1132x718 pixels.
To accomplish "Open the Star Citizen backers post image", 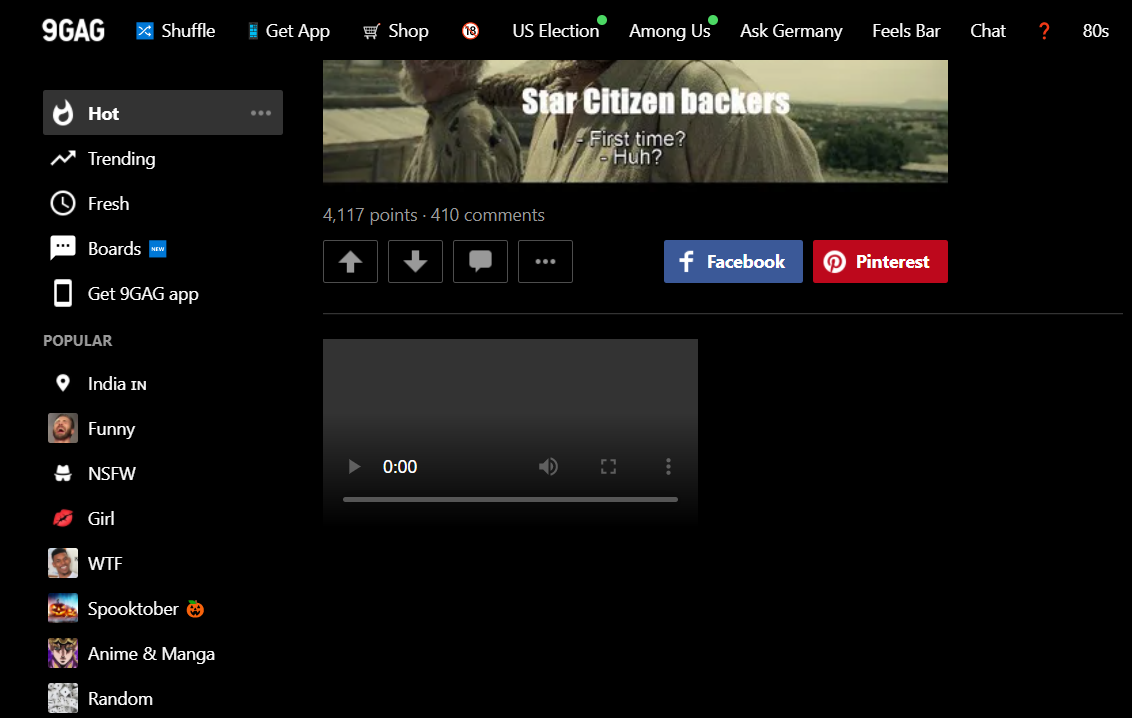I will pyautogui.click(x=635, y=121).
